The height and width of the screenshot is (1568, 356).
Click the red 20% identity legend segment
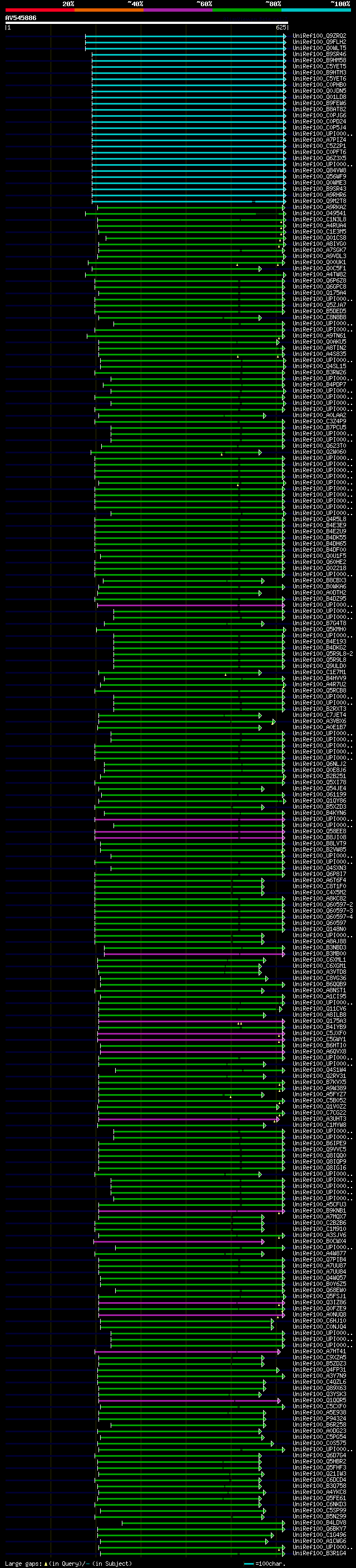click(x=39, y=10)
